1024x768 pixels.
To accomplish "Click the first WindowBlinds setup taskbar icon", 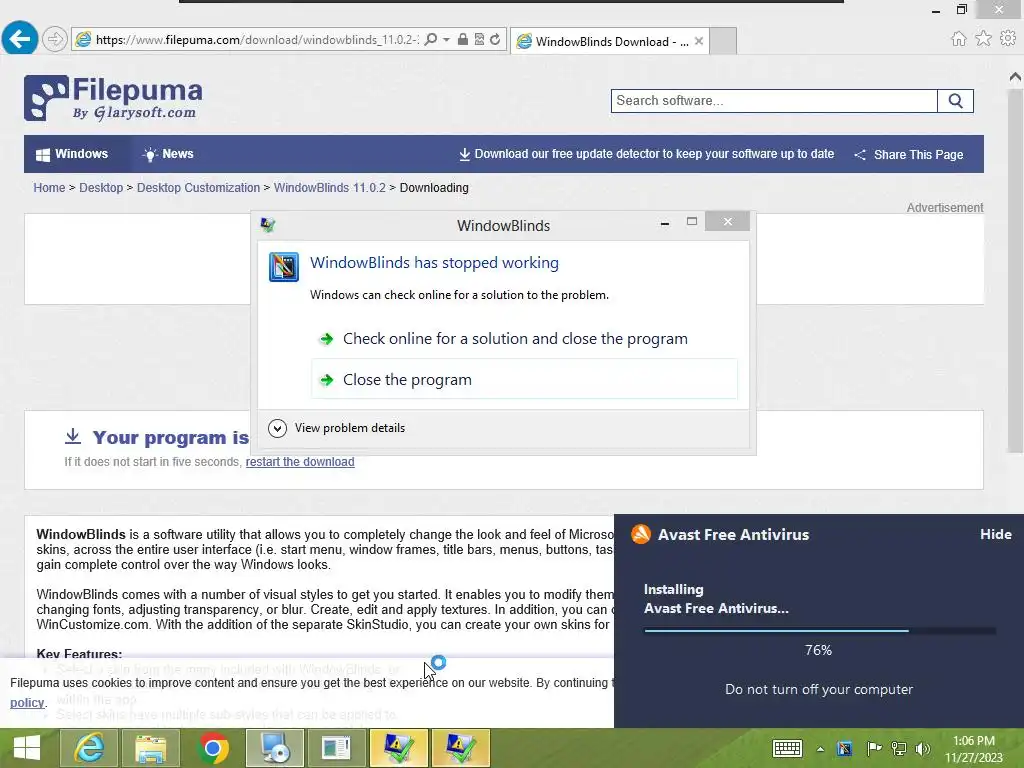I will [x=398, y=748].
